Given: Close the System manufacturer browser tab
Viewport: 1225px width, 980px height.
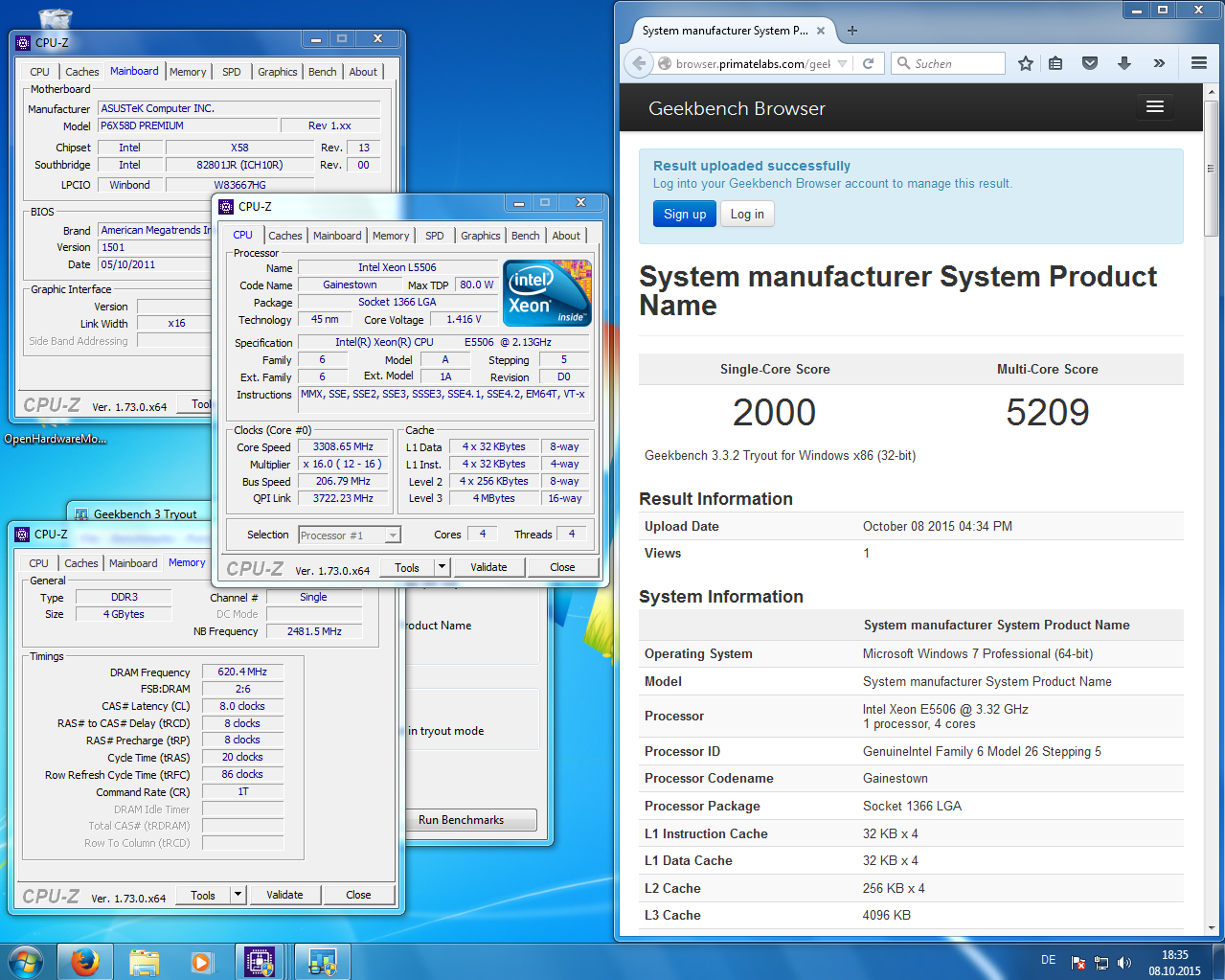Looking at the screenshot, I should (821, 31).
